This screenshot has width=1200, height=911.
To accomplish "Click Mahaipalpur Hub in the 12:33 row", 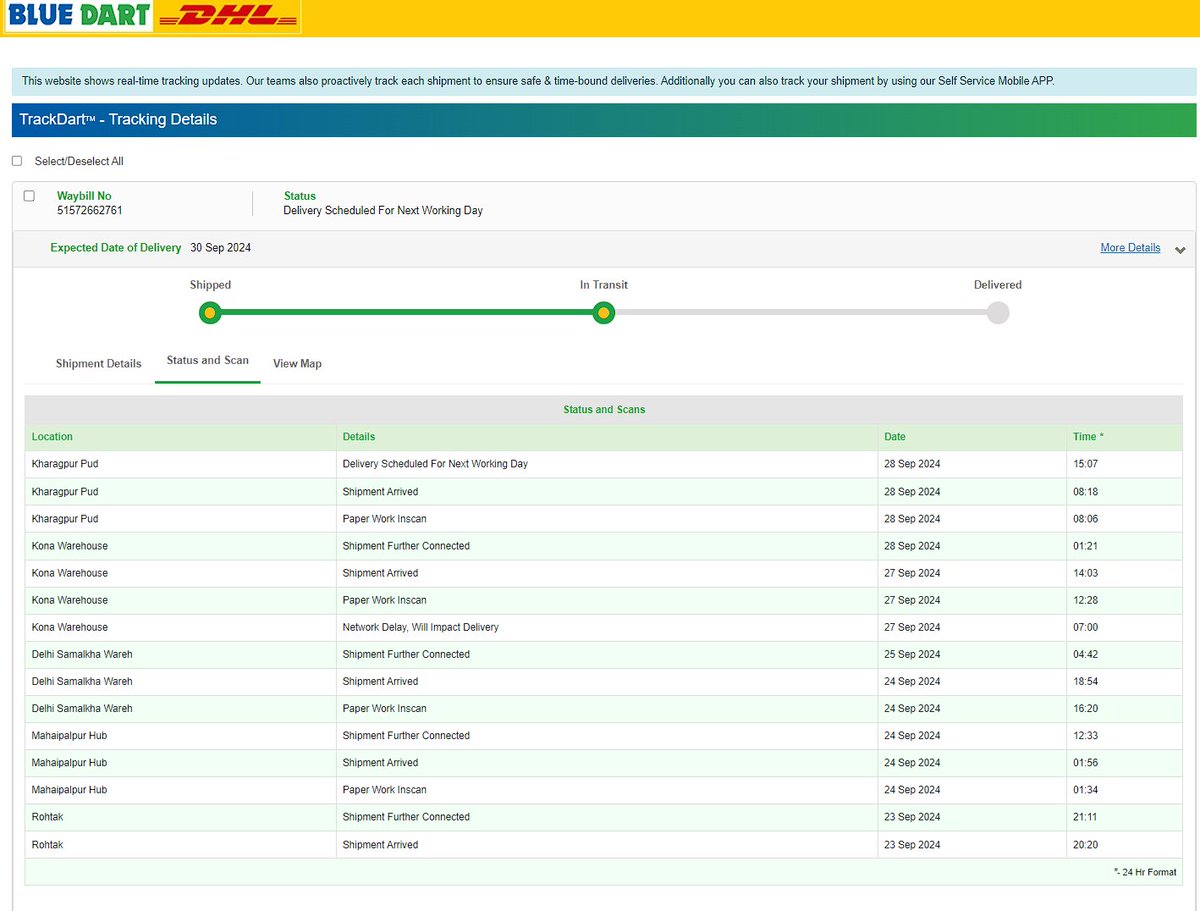I will [x=69, y=735].
